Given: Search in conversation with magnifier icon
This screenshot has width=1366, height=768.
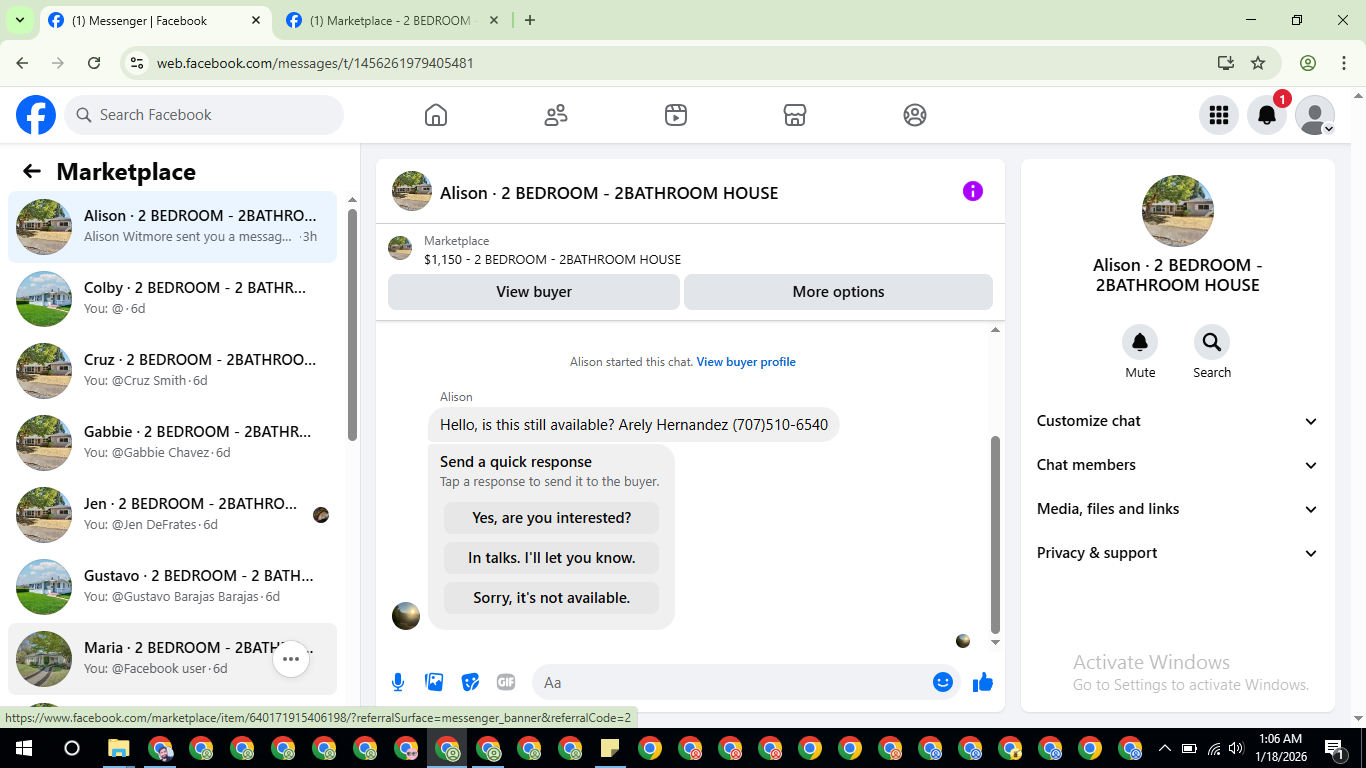Looking at the screenshot, I should click(1212, 342).
